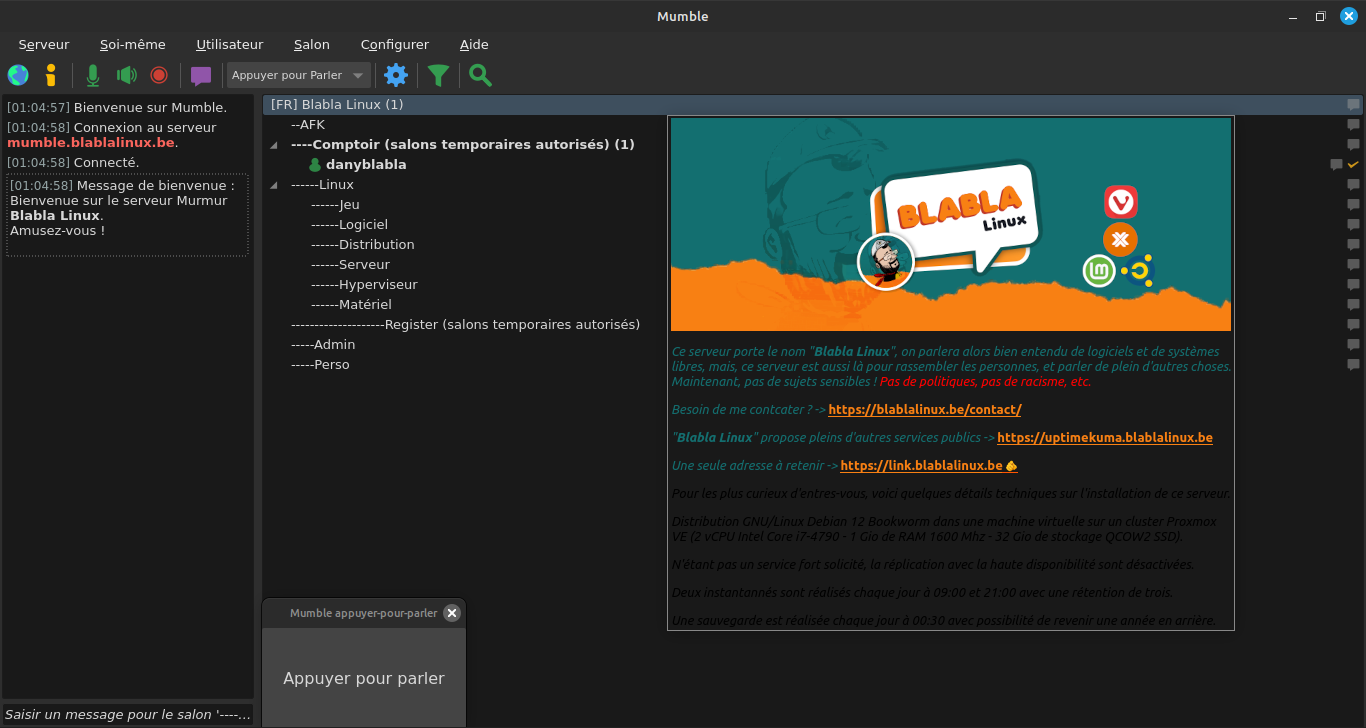Screen dimensions: 1366x728
Task: Collapse the Linux channel triangle
Action: point(273,185)
